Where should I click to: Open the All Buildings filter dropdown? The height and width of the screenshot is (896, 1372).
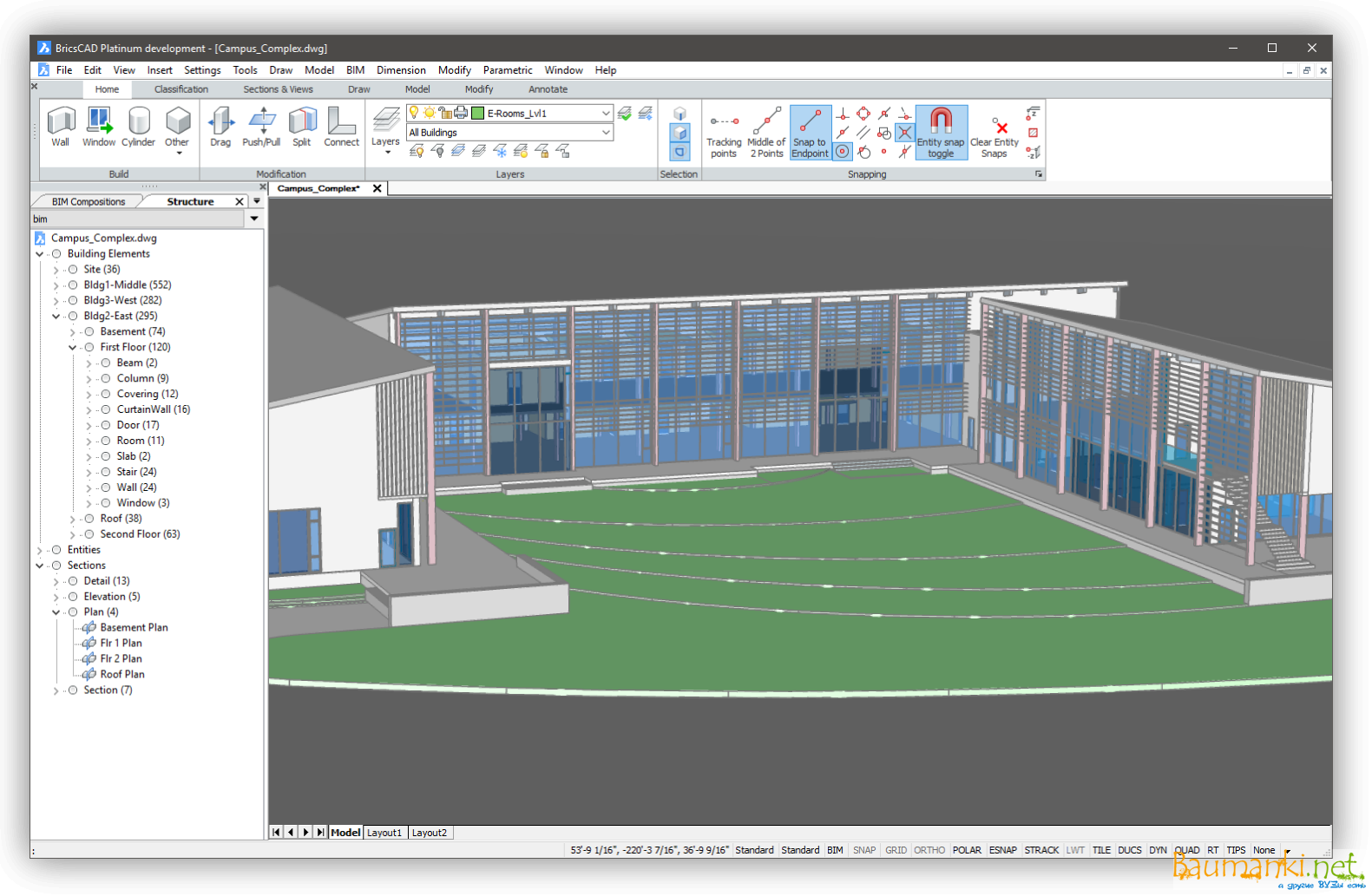click(x=606, y=133)
